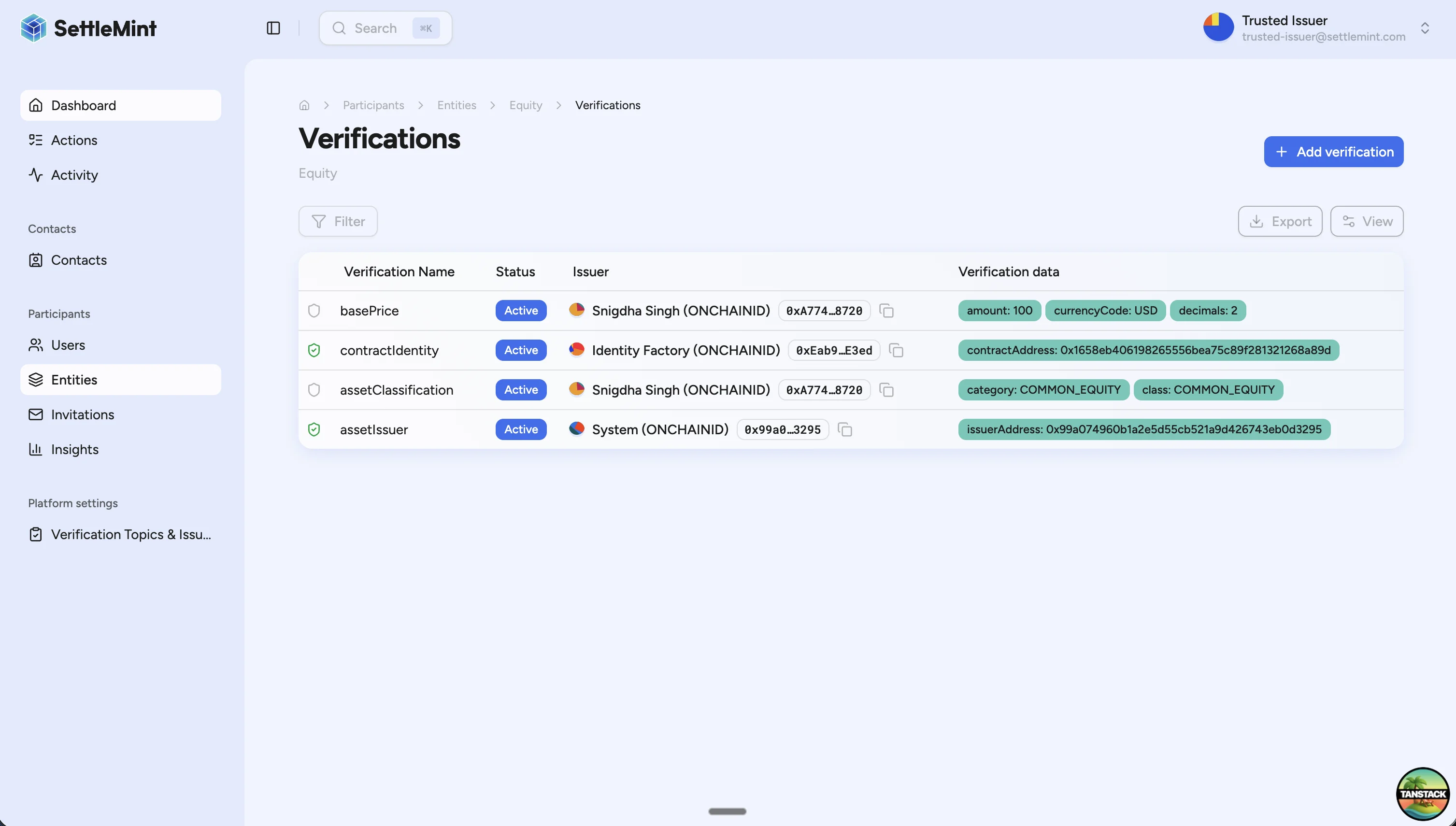Collapse the sidebar using the panel toggle icon

273,27
